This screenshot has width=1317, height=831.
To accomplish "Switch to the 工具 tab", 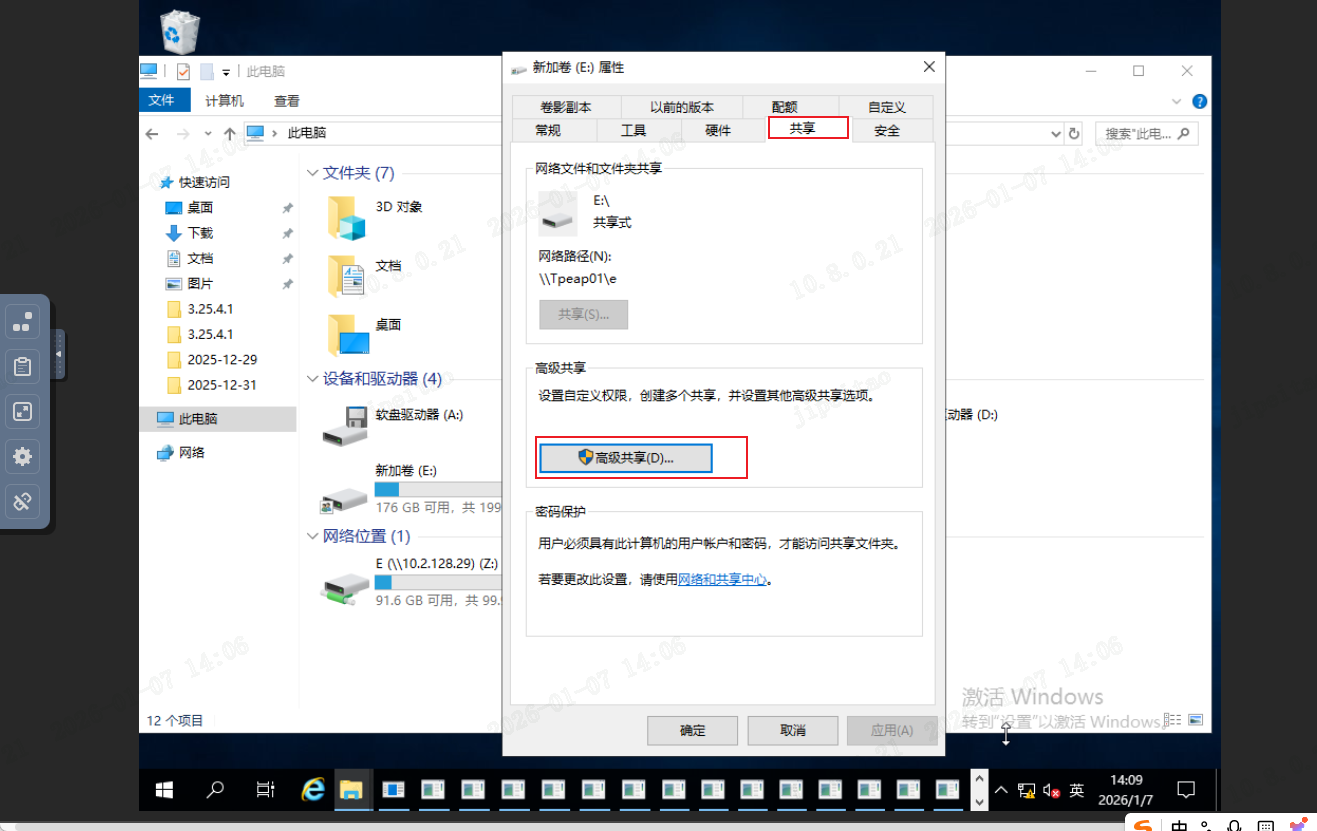I will (x=633, y=130).
